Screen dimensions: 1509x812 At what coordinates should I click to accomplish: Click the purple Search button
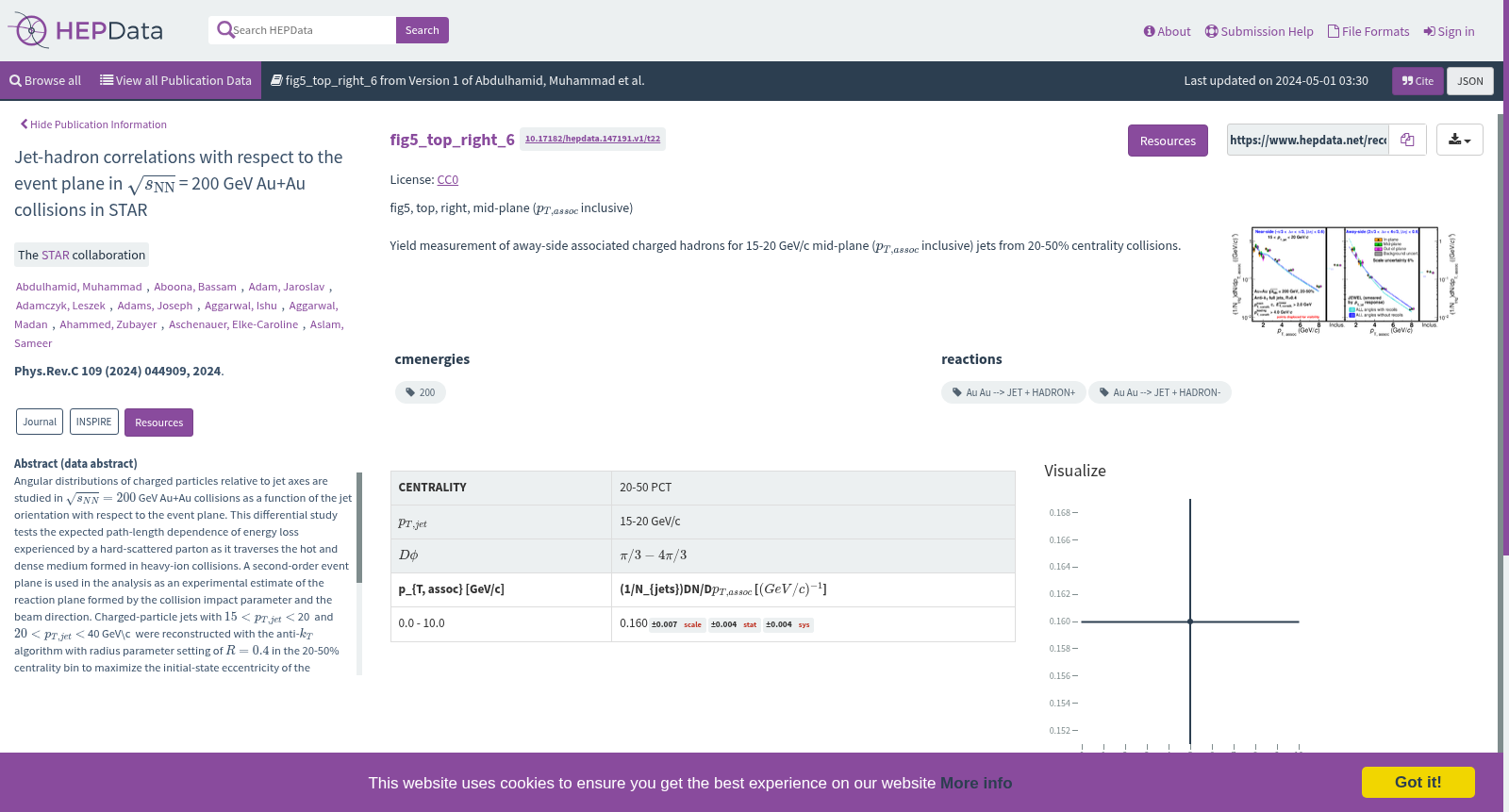422,30
